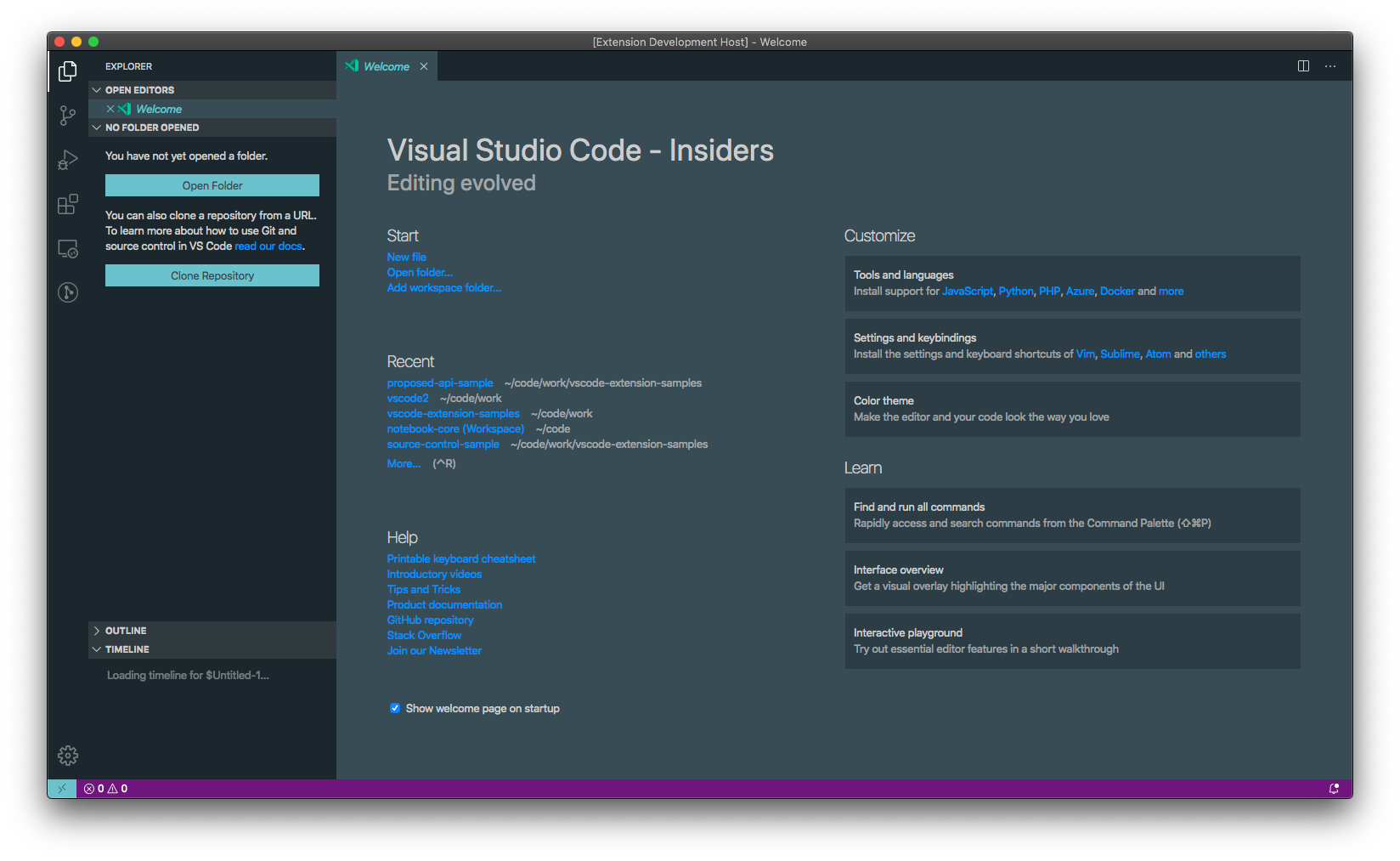
Task: Open recent vscode-extension-samples folder
Action: (x=454, y=414)
